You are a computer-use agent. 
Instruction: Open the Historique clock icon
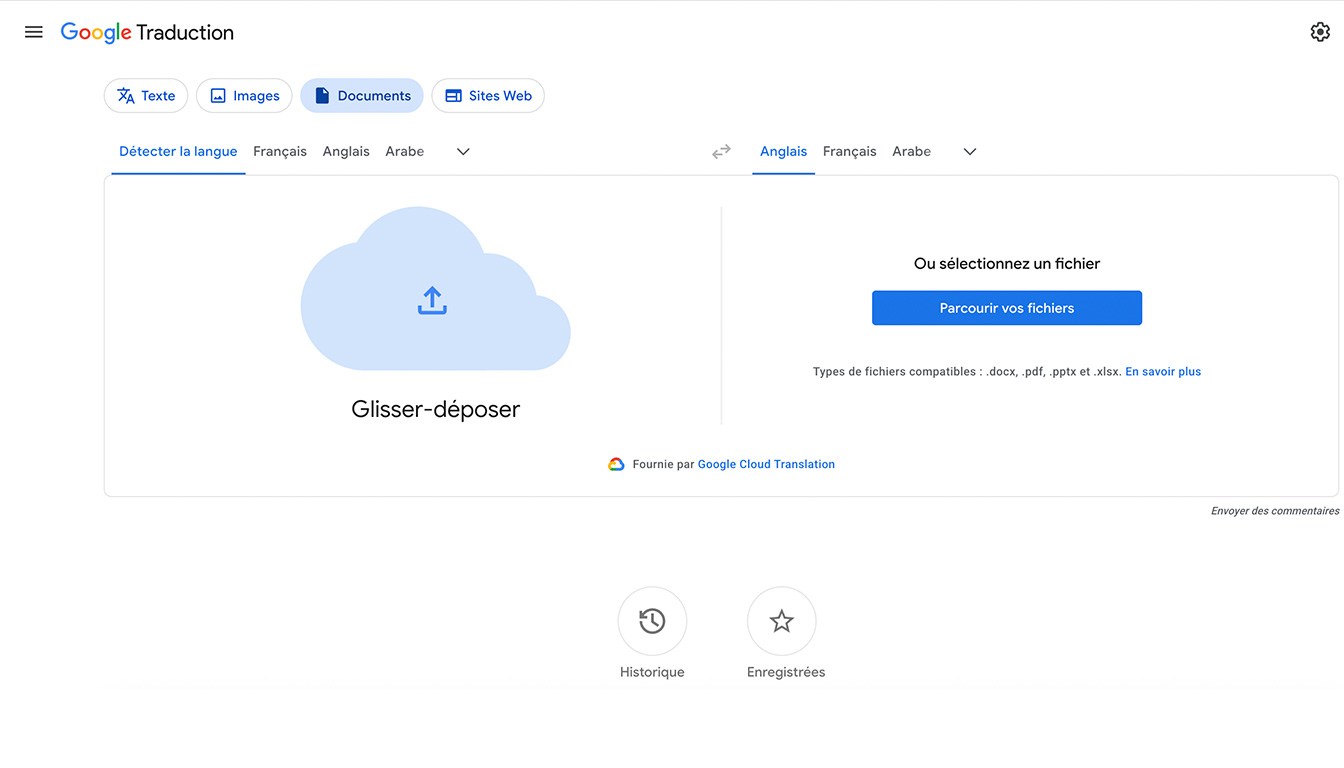(652, 621)
